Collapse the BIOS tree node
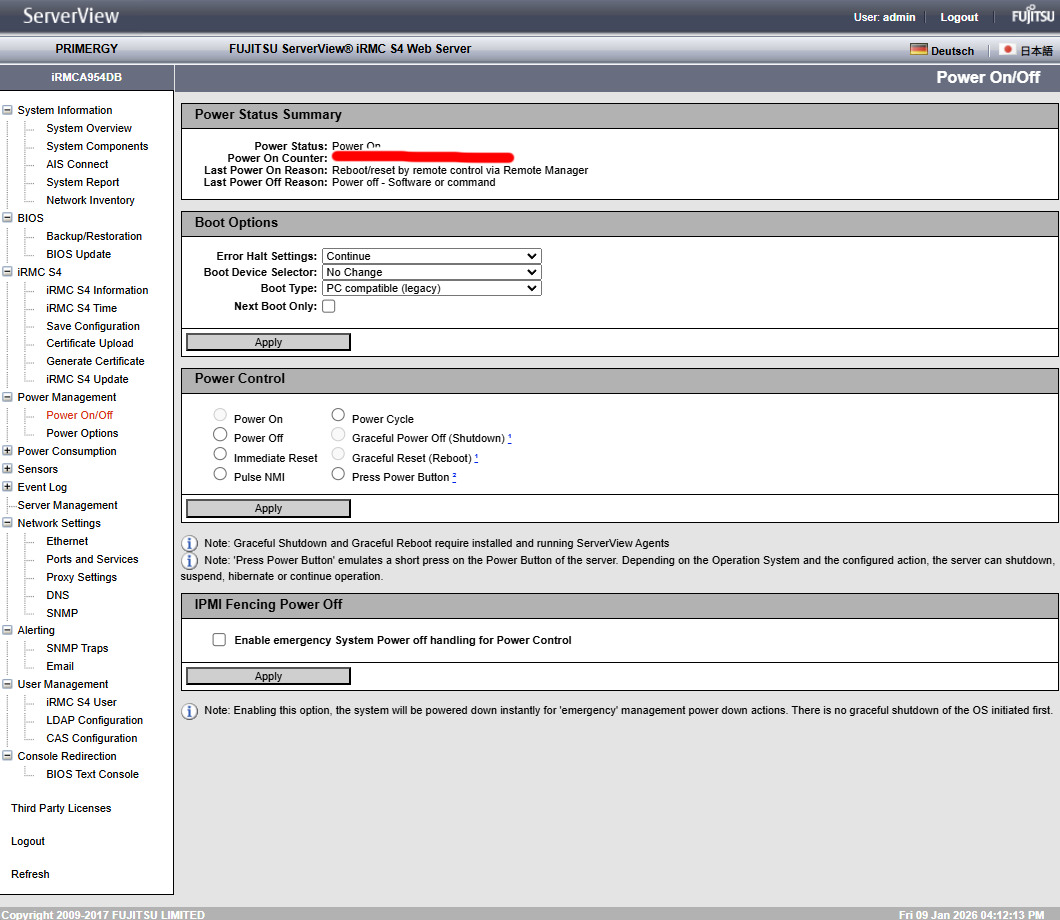The image size is (1060, 920). (x=7, y=218)
